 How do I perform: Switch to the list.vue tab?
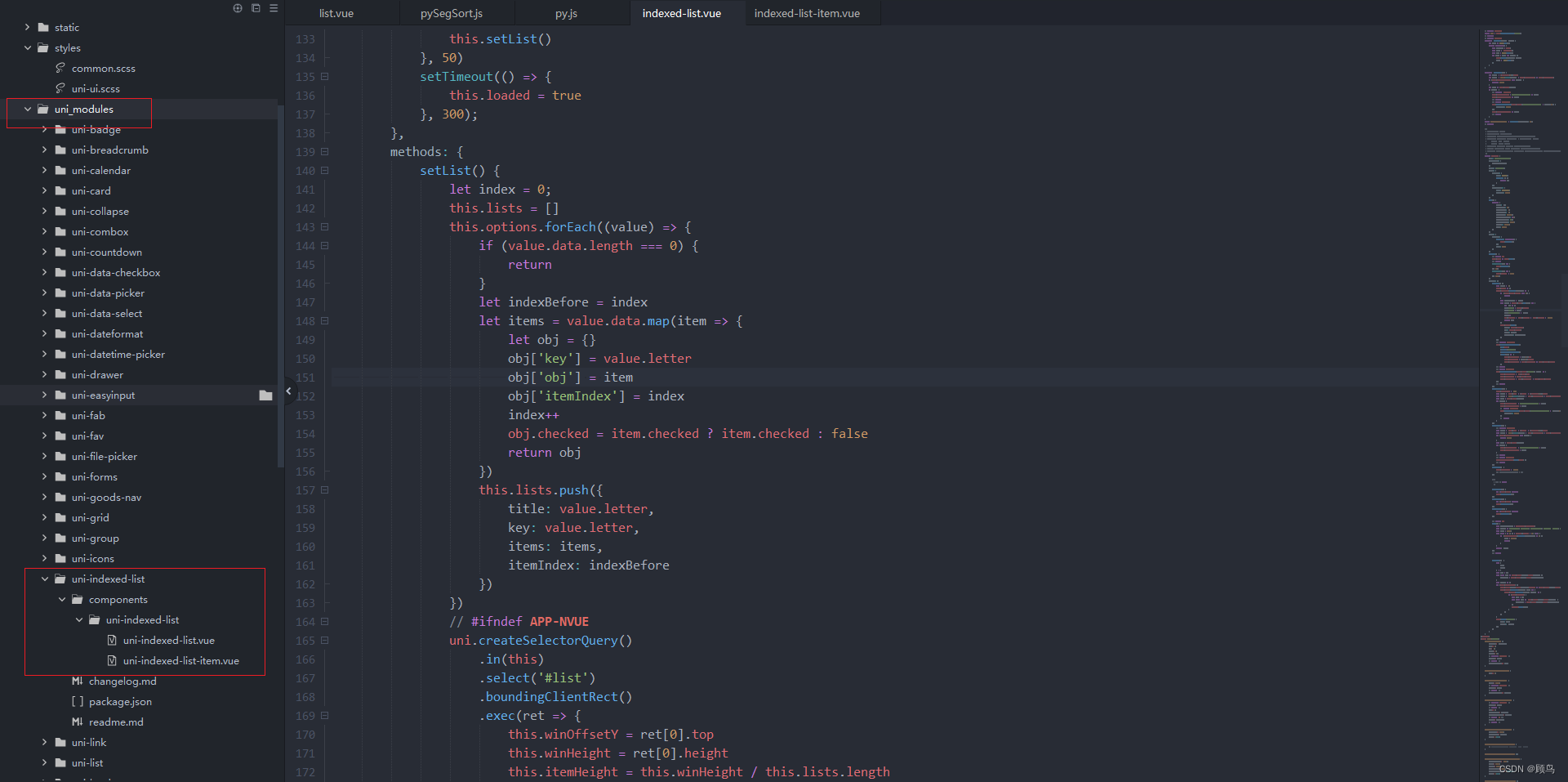[336, 13]
